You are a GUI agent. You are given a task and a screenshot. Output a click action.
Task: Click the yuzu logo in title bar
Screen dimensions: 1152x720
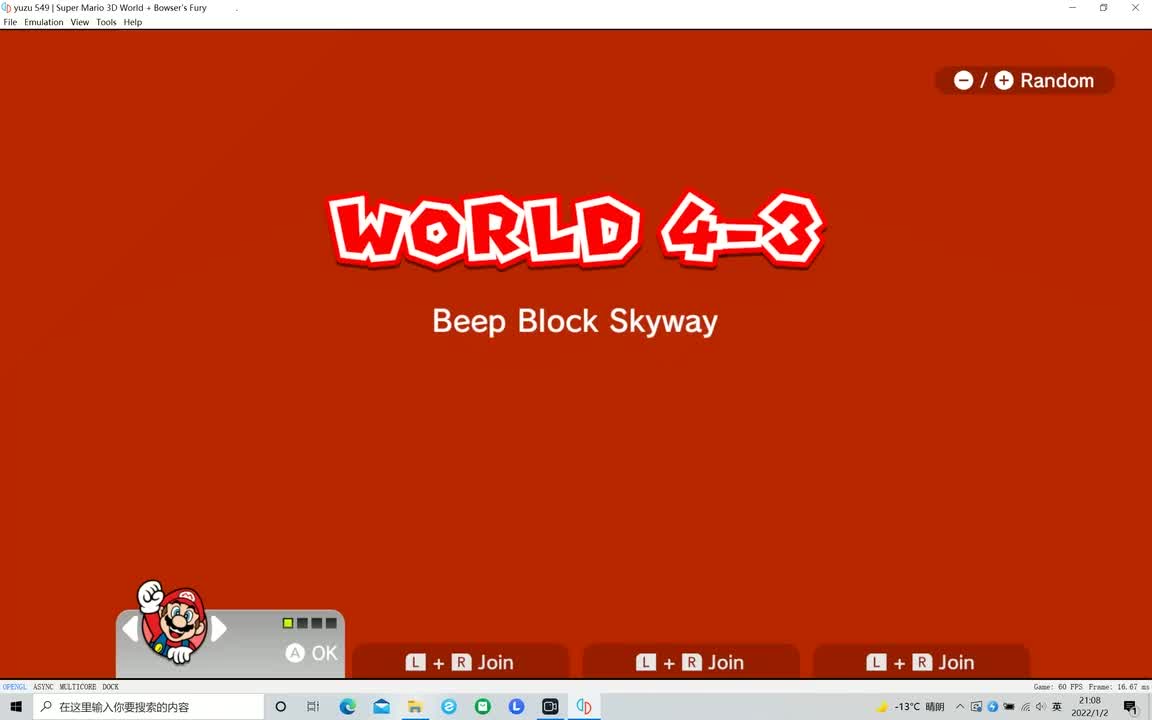click(6, 7)
